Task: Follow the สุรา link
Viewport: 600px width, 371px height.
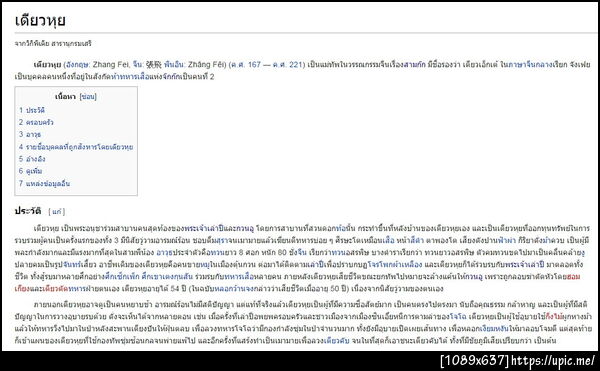Action: [223, 241]
